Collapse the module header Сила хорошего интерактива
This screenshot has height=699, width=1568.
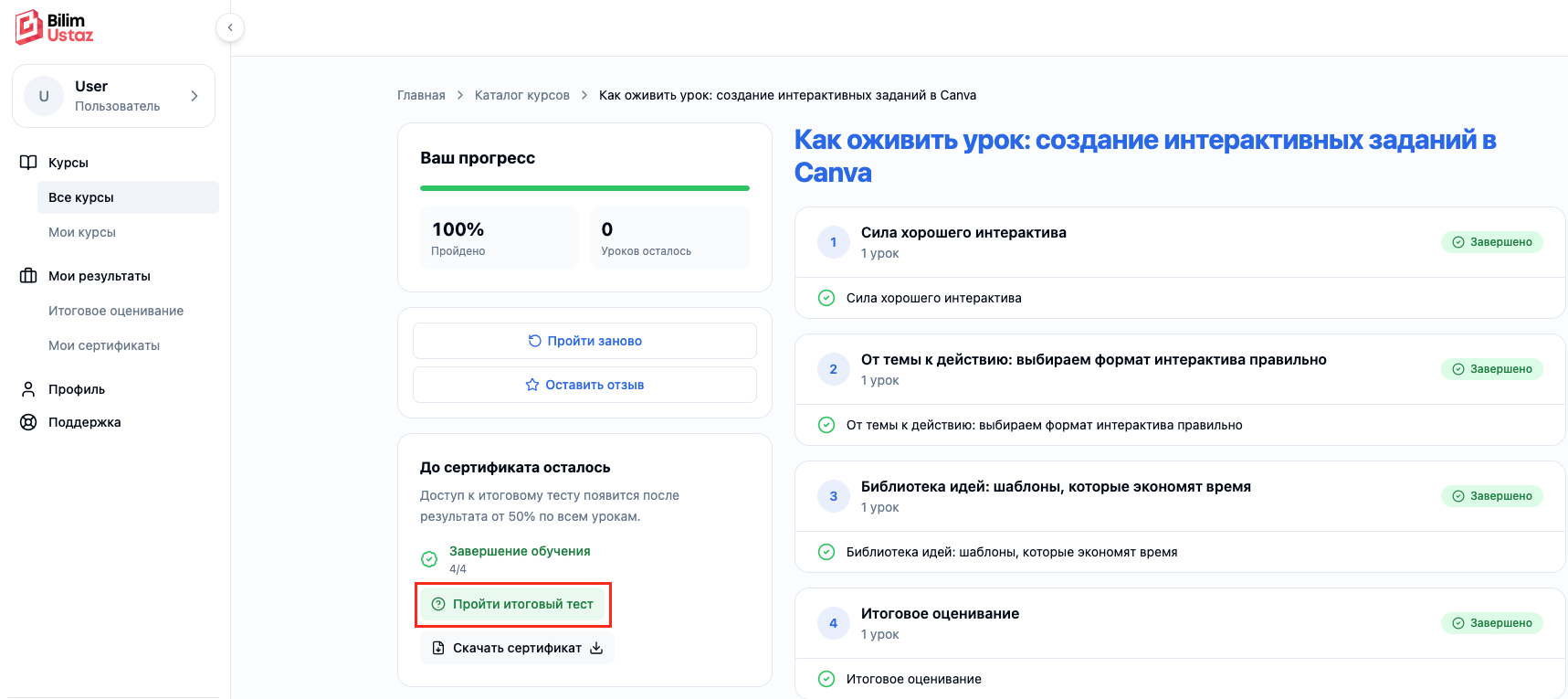1180,242
